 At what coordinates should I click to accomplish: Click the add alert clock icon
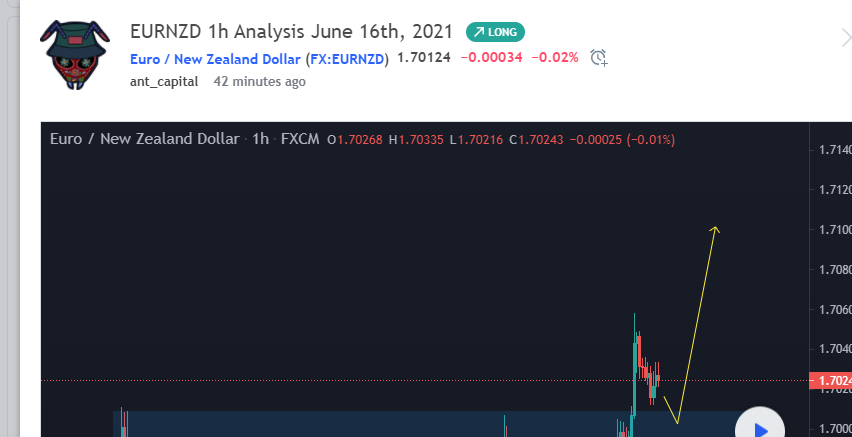coord(599,58)
